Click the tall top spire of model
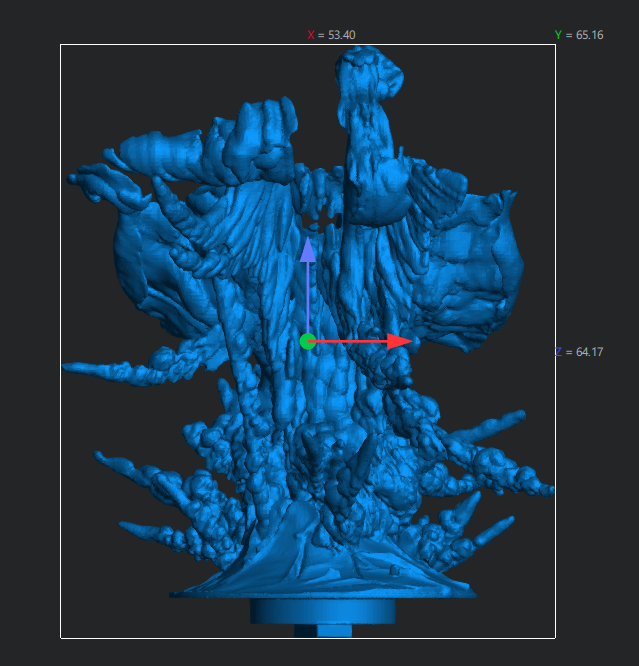This screenshot has height=666, width=639. click(x=370, y=90)
